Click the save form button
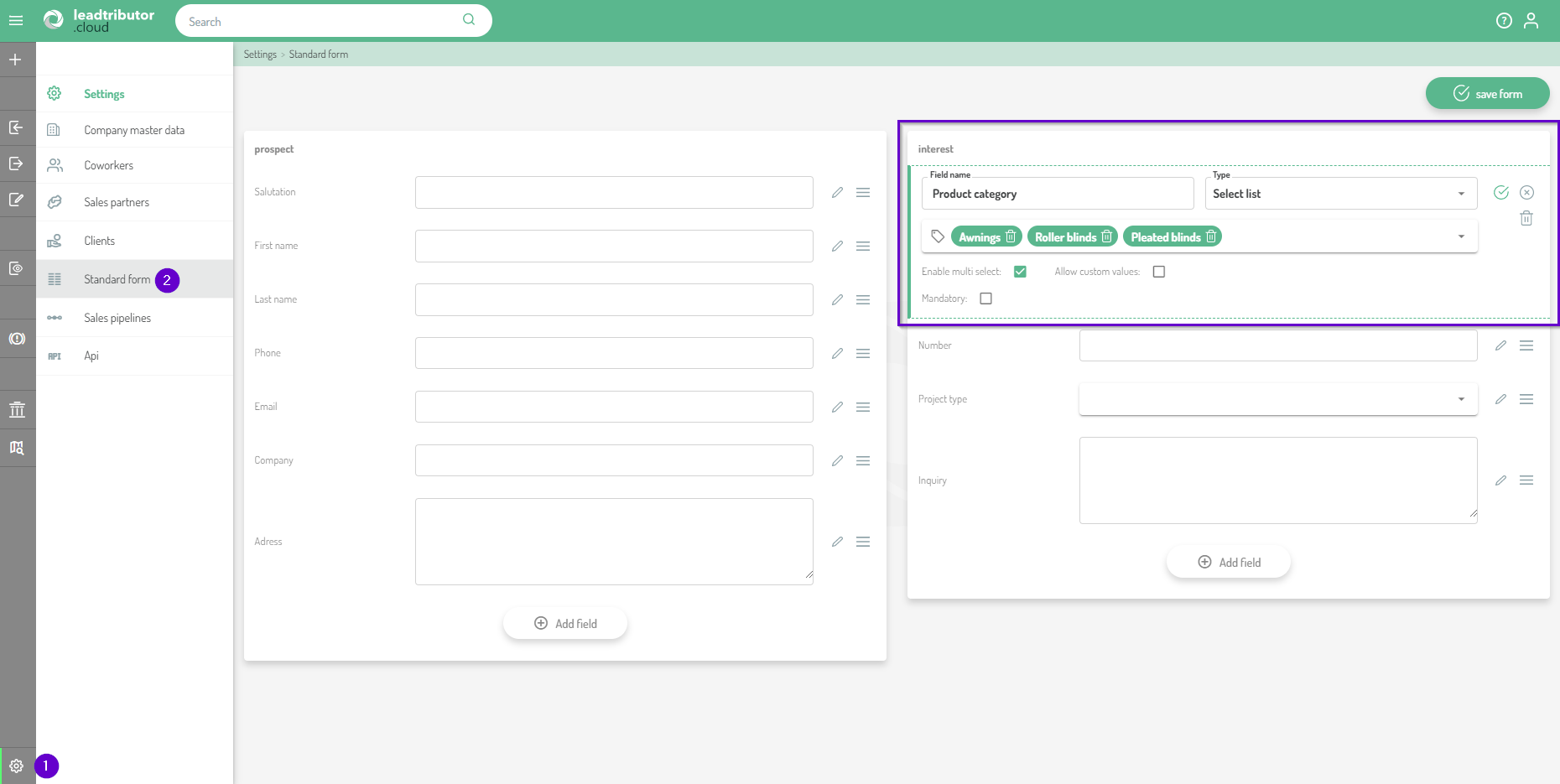The image size is (1560, 784). [x=1487, y=94]
